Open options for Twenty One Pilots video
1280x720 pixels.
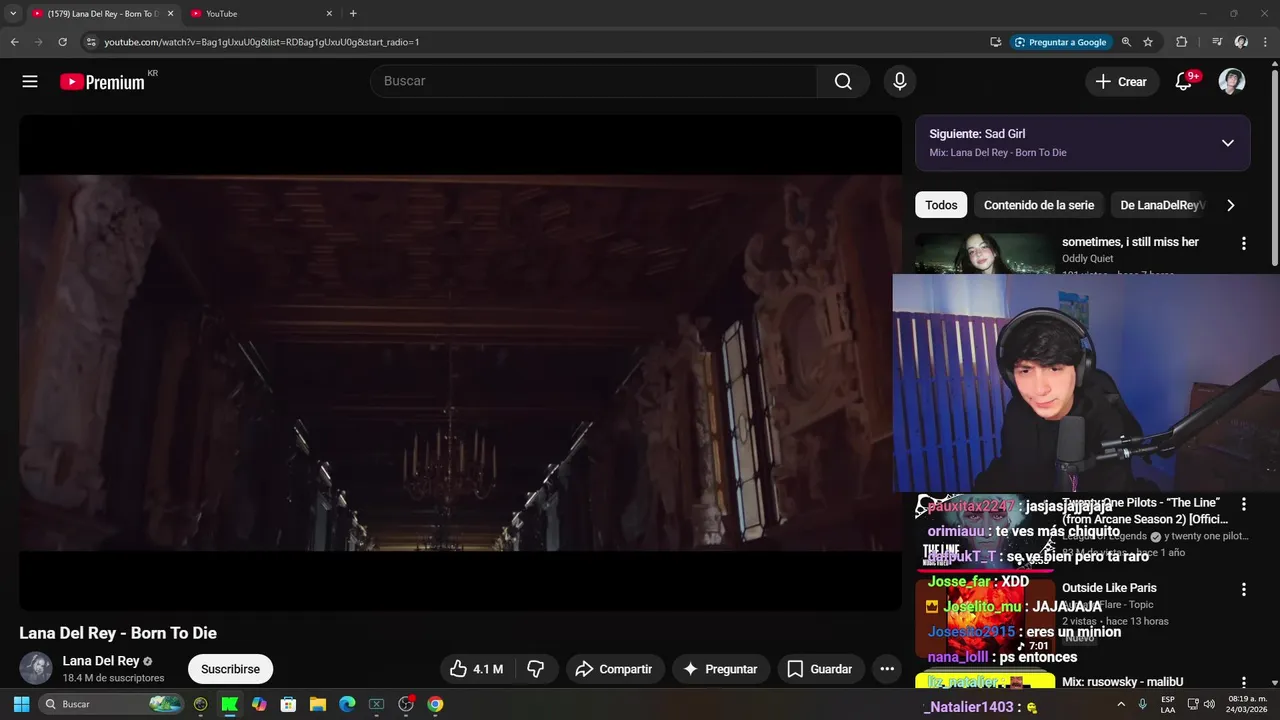click(x=1244, y=505)
